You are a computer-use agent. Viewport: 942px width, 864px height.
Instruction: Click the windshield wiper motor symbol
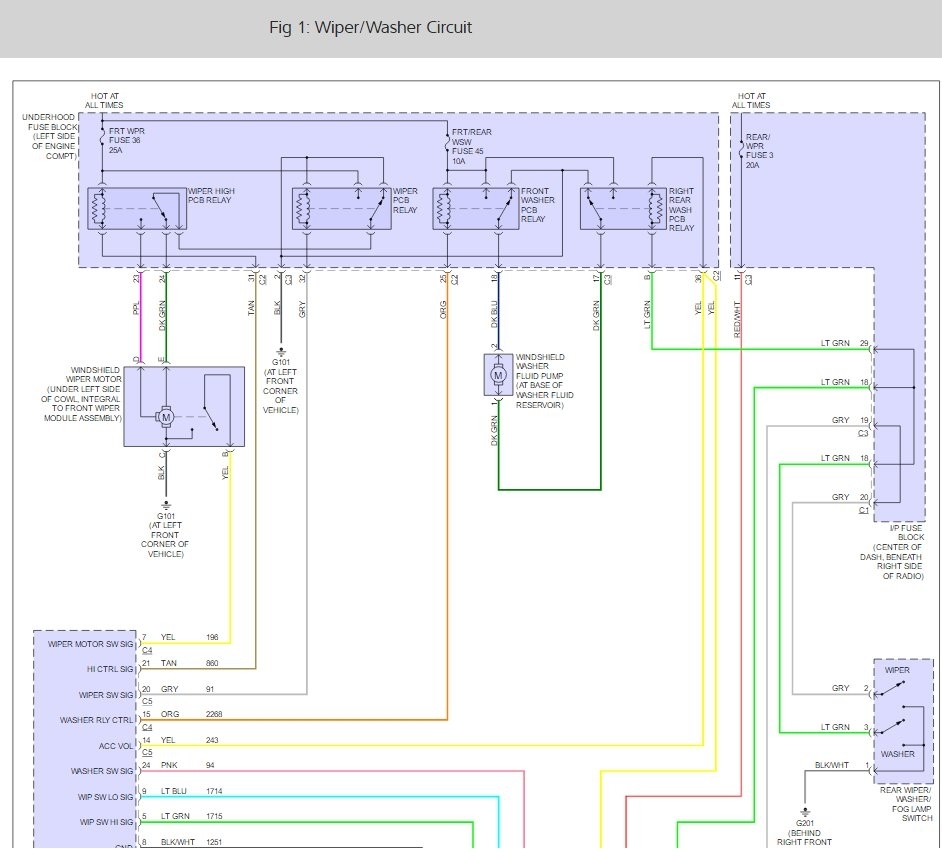tap(165, 417)
